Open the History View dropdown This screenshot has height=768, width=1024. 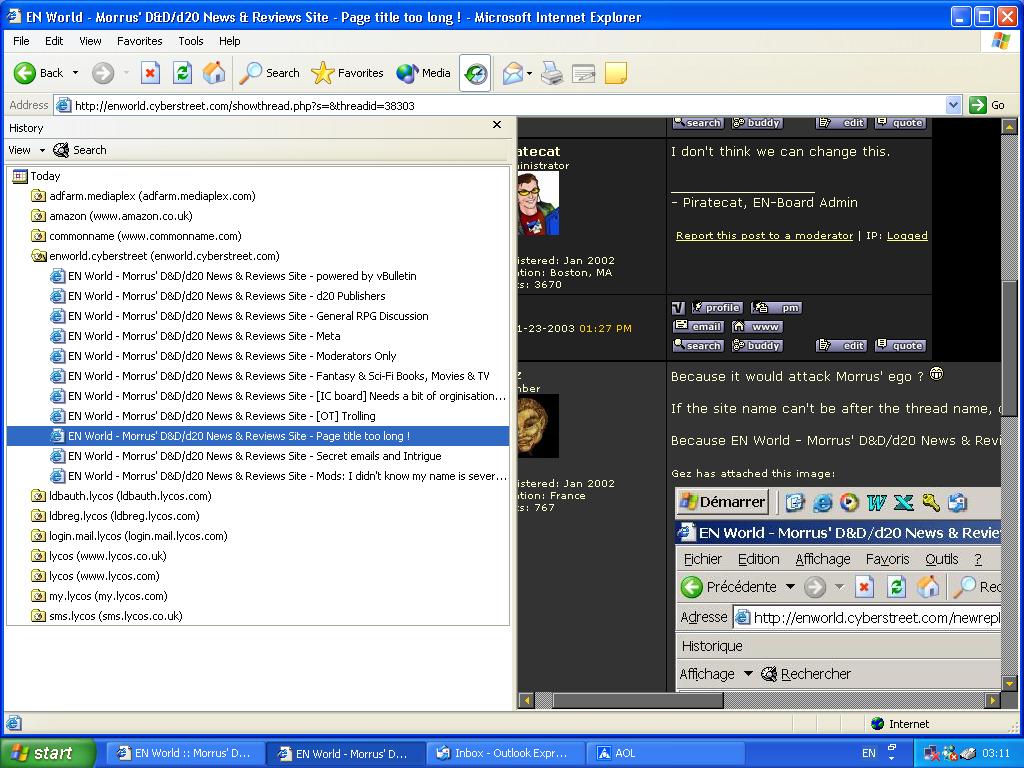click(27, 150)
